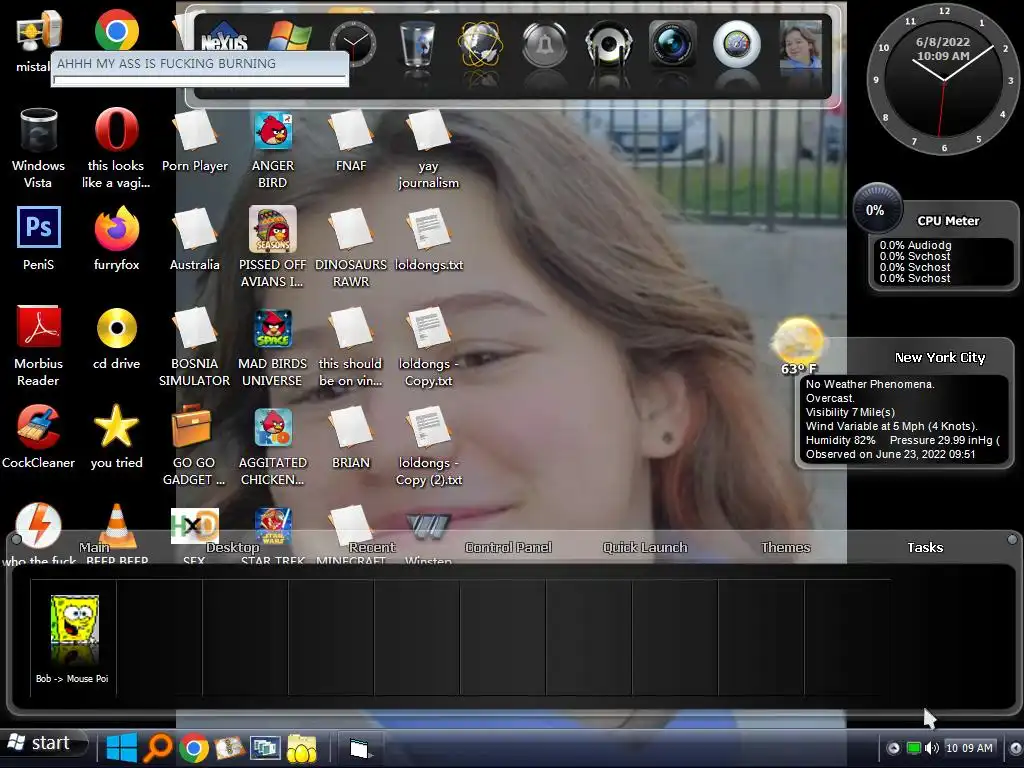This screenshot has width=1024, height=768.
Task: Open the Nexus logo in the top dock
Action: pos(224,39)
